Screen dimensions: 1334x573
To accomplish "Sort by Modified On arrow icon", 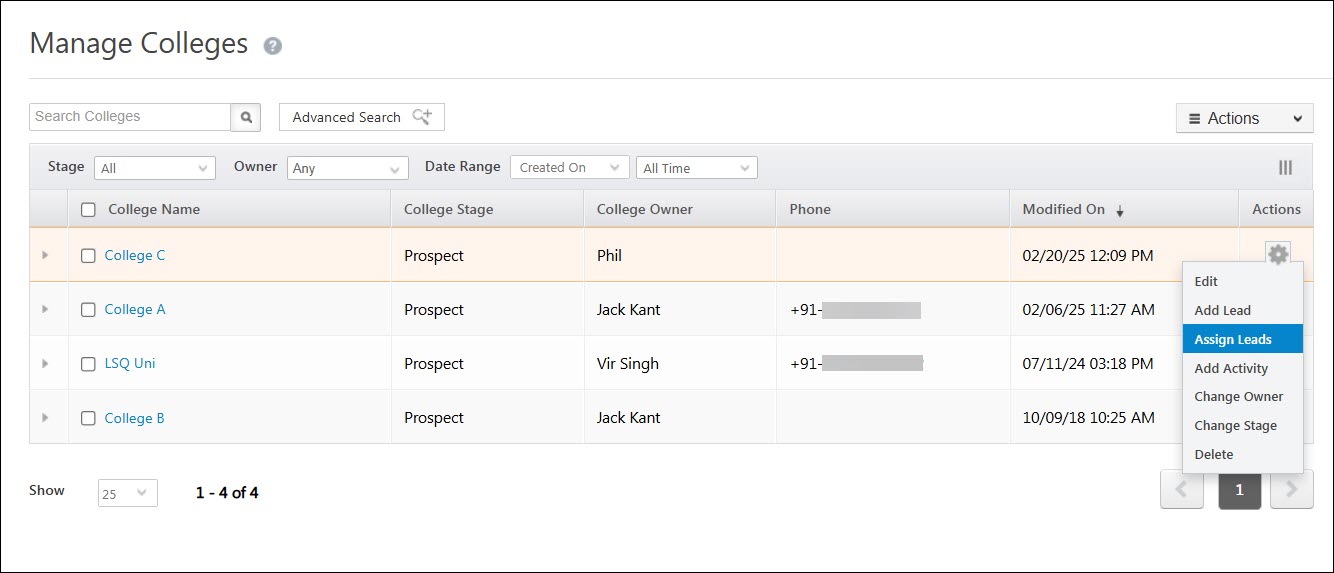I will 1120,211.
